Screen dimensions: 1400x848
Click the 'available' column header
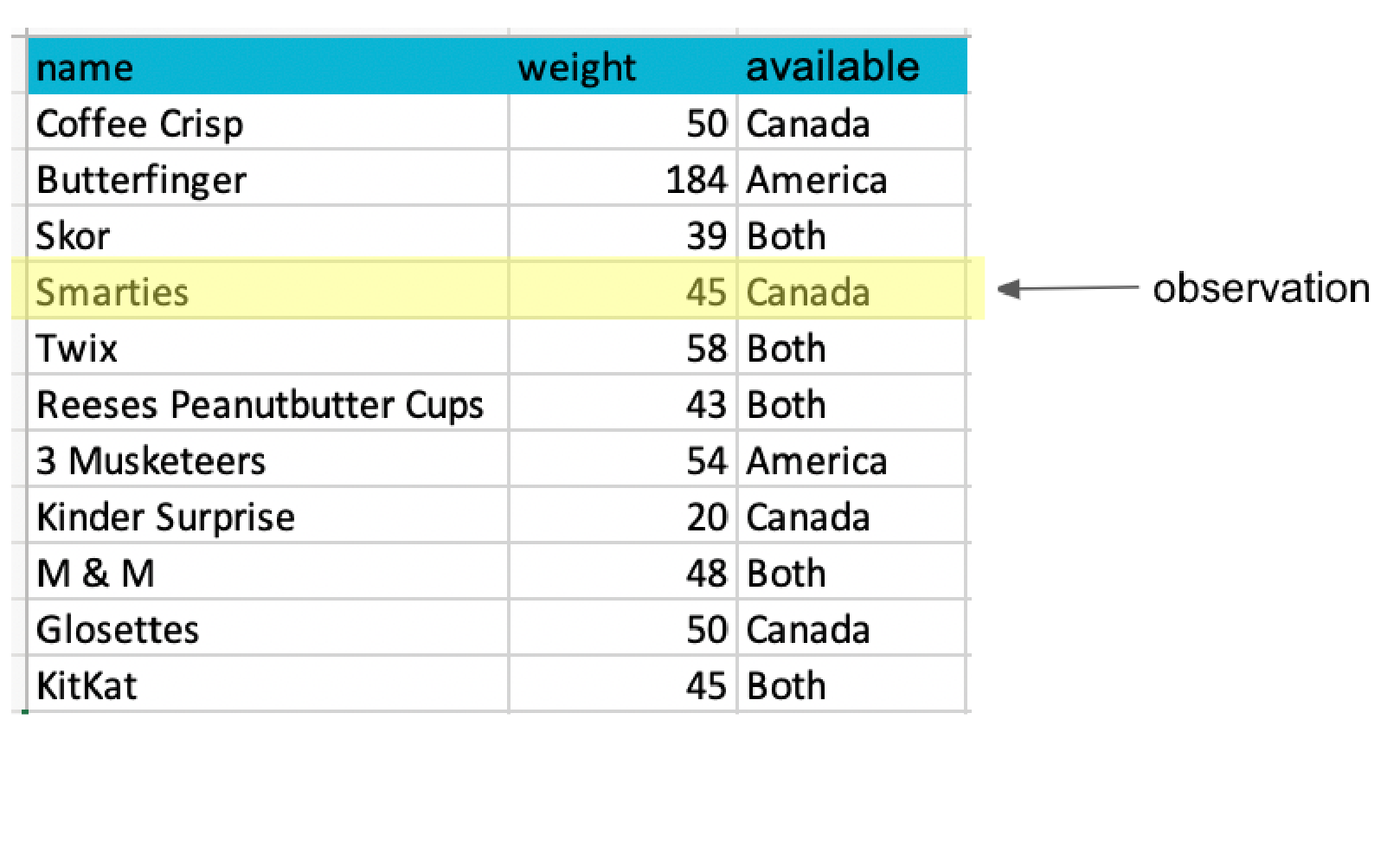point(832,67)
